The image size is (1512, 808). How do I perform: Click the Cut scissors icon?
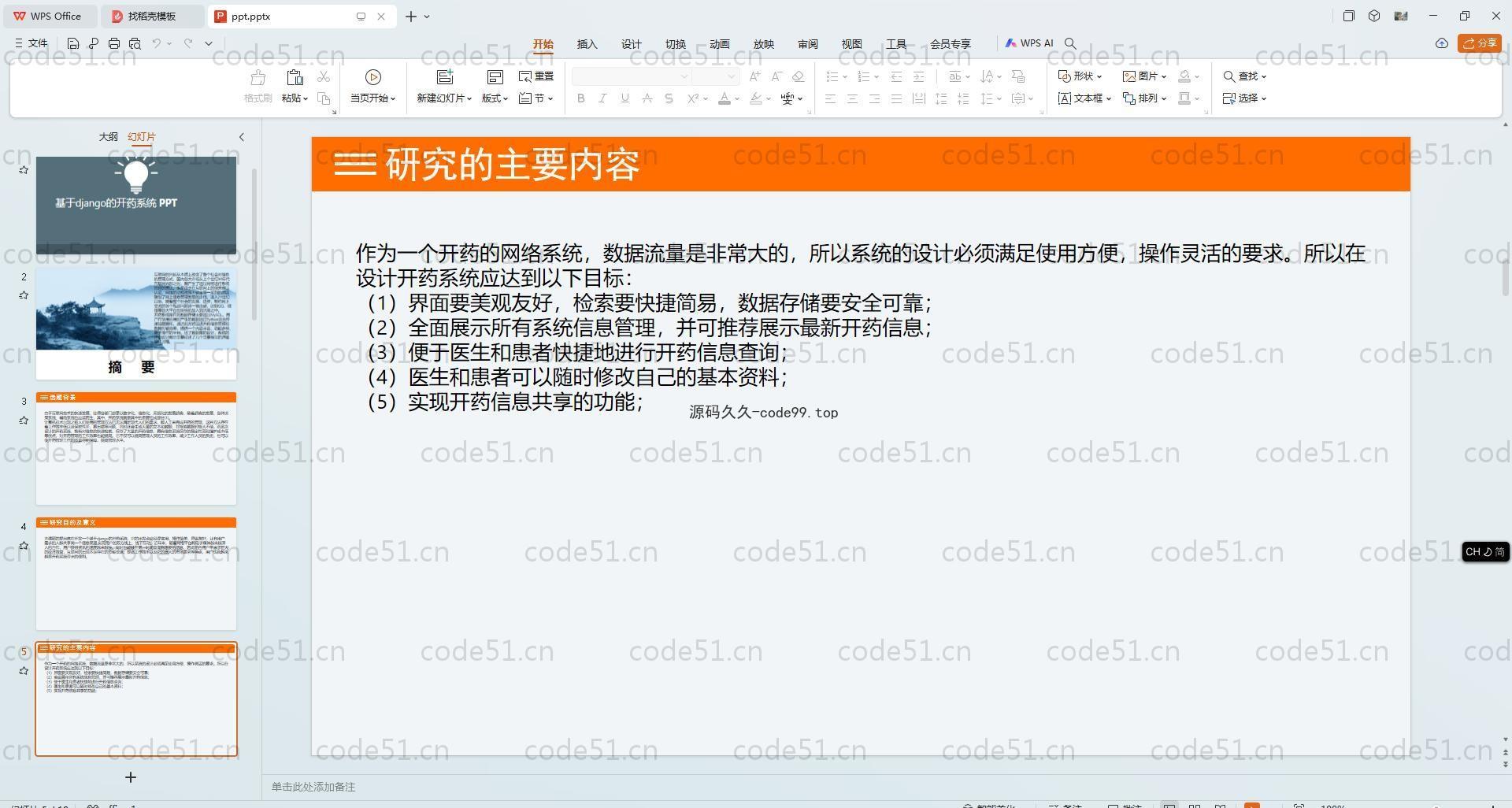pyautogui.click(x=324, y=76)
